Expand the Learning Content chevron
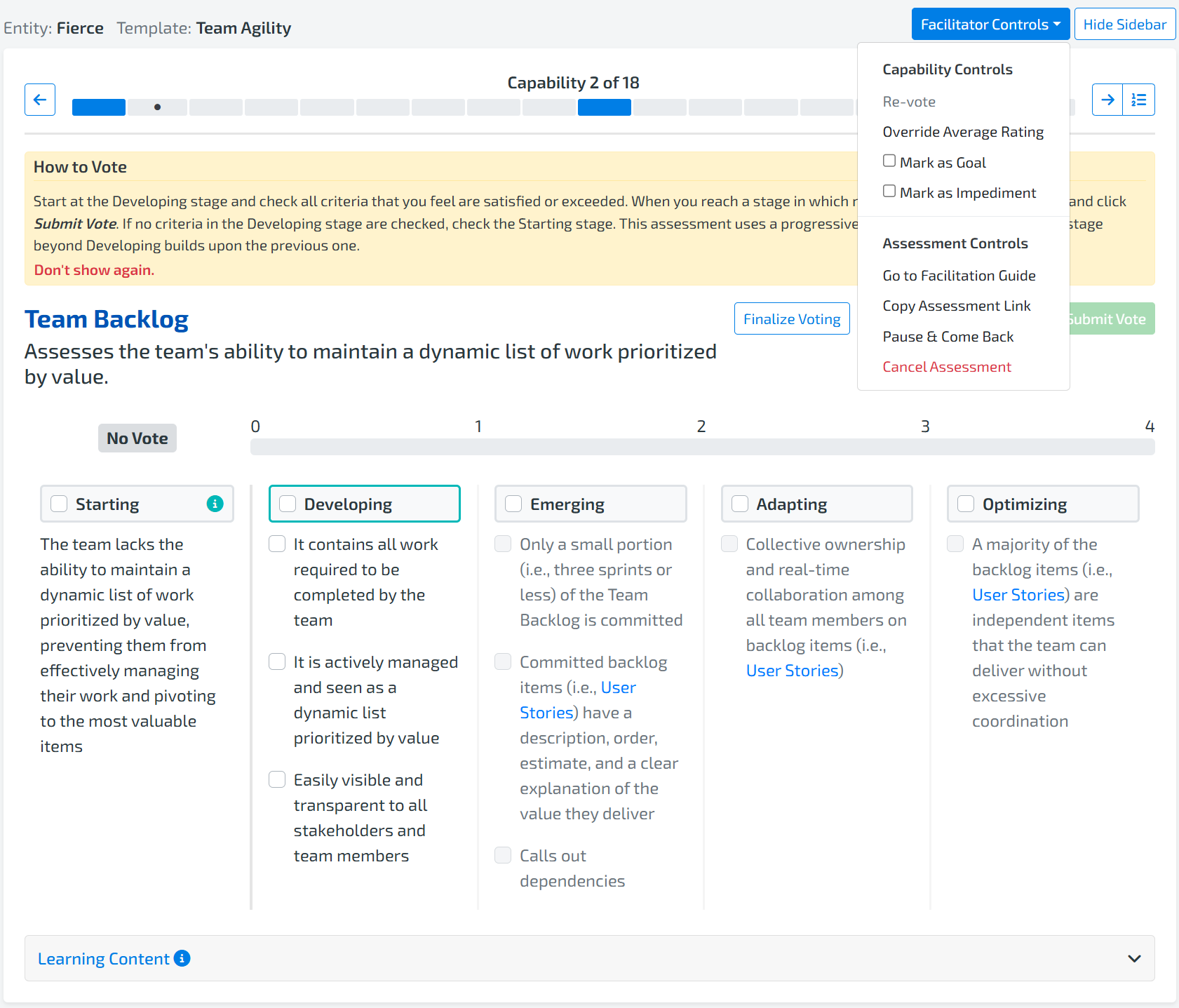 (1134, 958)
